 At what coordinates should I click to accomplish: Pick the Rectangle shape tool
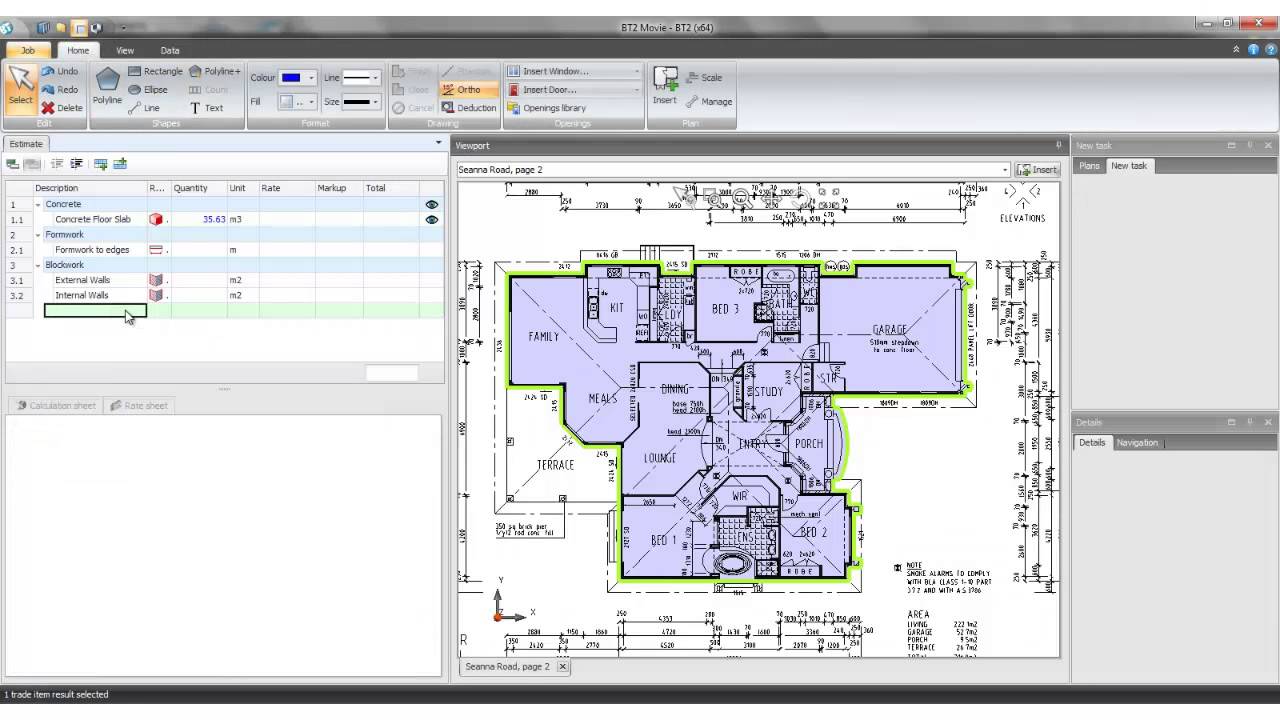pos(155,72)
